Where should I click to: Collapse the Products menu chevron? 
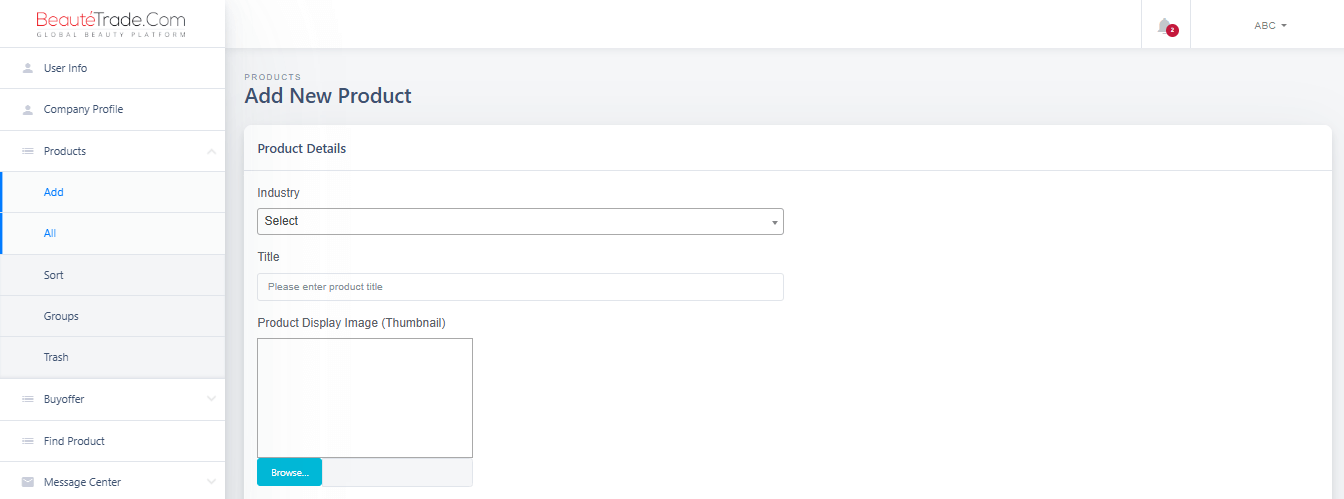211,151
